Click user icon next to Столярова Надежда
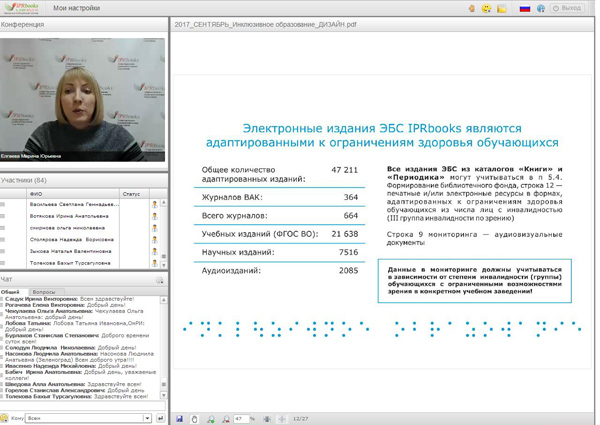This screenshot has height=425, width=600. pyautogui.click(x=155, y=239)
